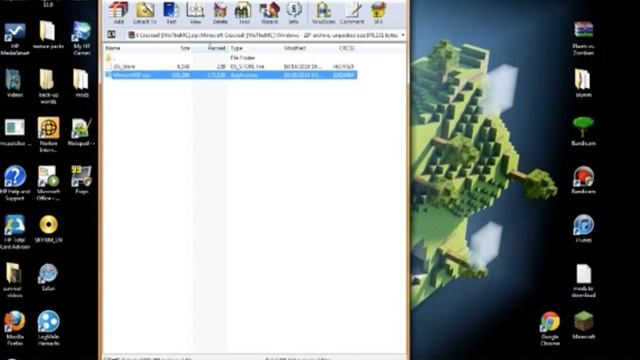Click the Extract To toolbar icon

[x=144, y=13]
